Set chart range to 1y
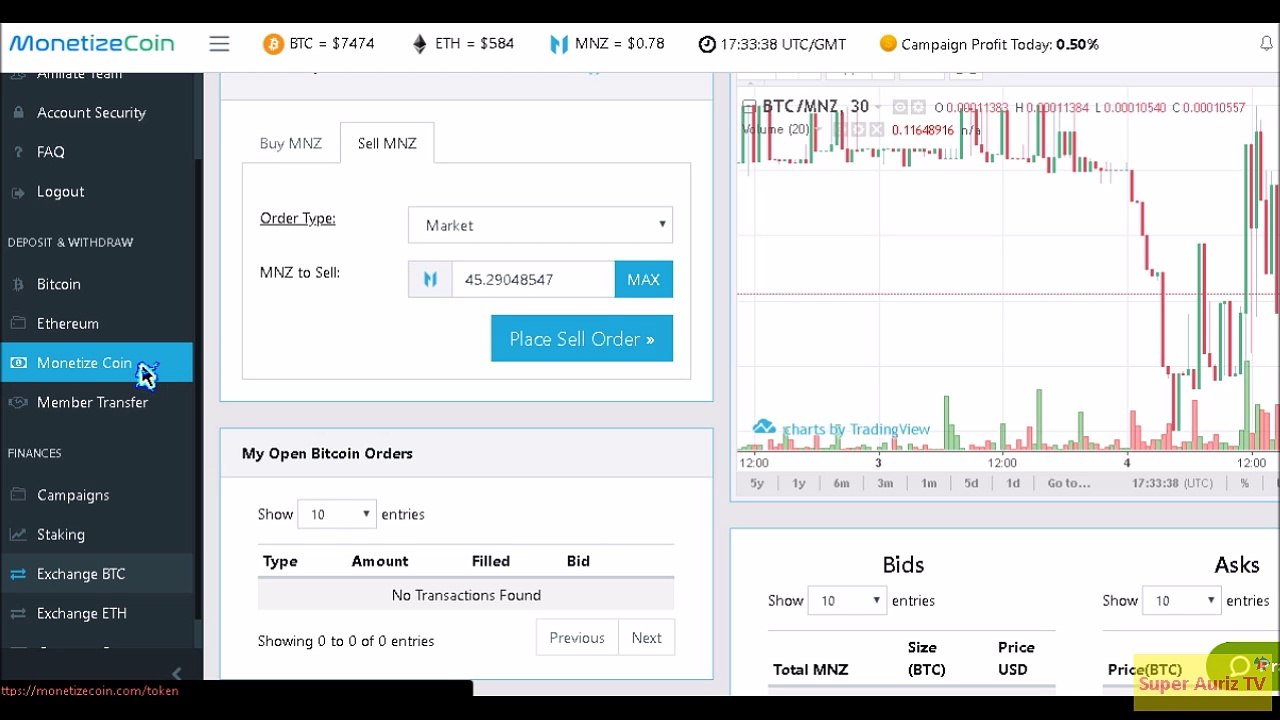The height and width of the screenshot is (720, 1280). [x=799, y=483]
